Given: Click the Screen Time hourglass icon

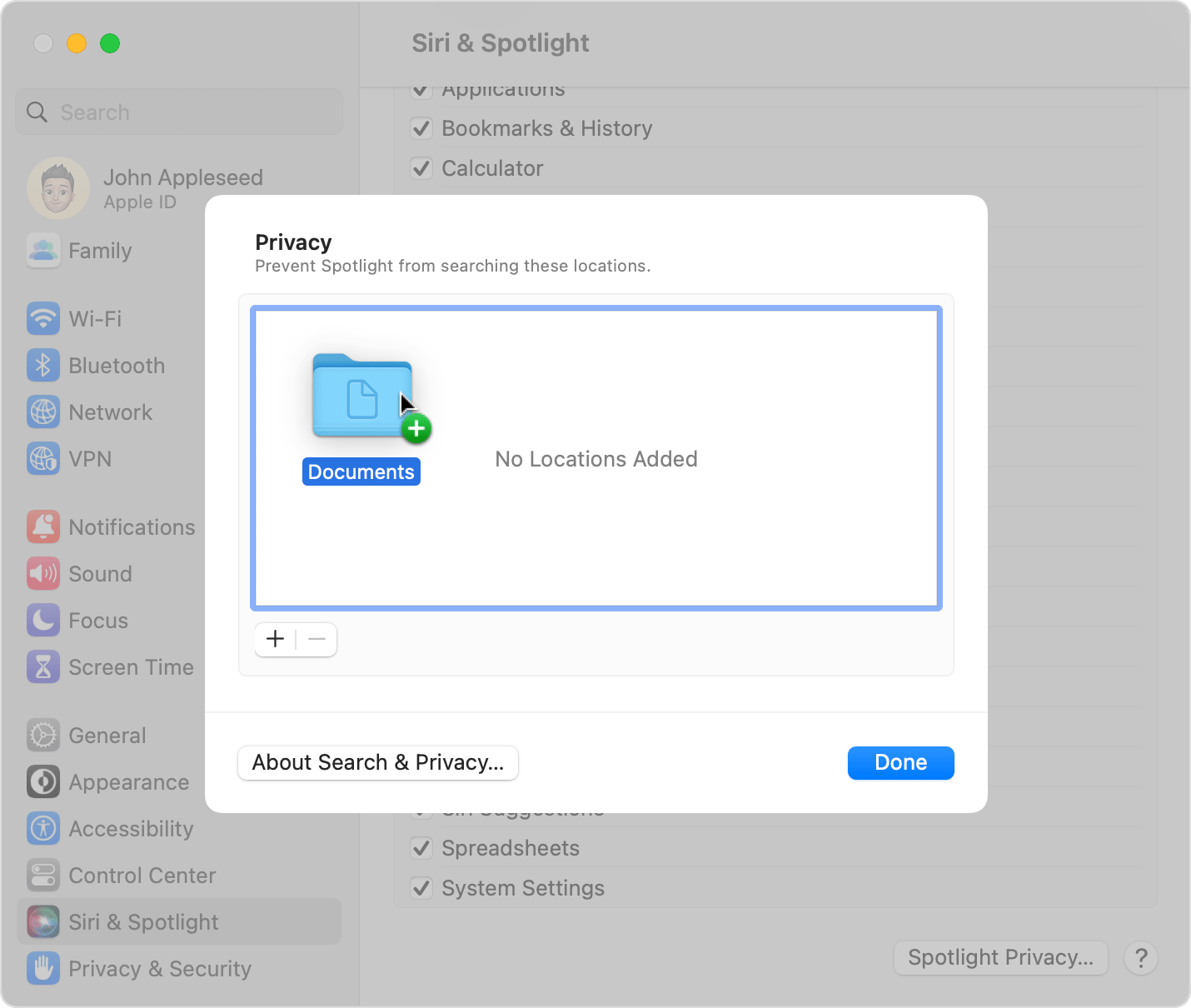Looking at the screenshot, I should pyautogui.click(x=43, y=666).
